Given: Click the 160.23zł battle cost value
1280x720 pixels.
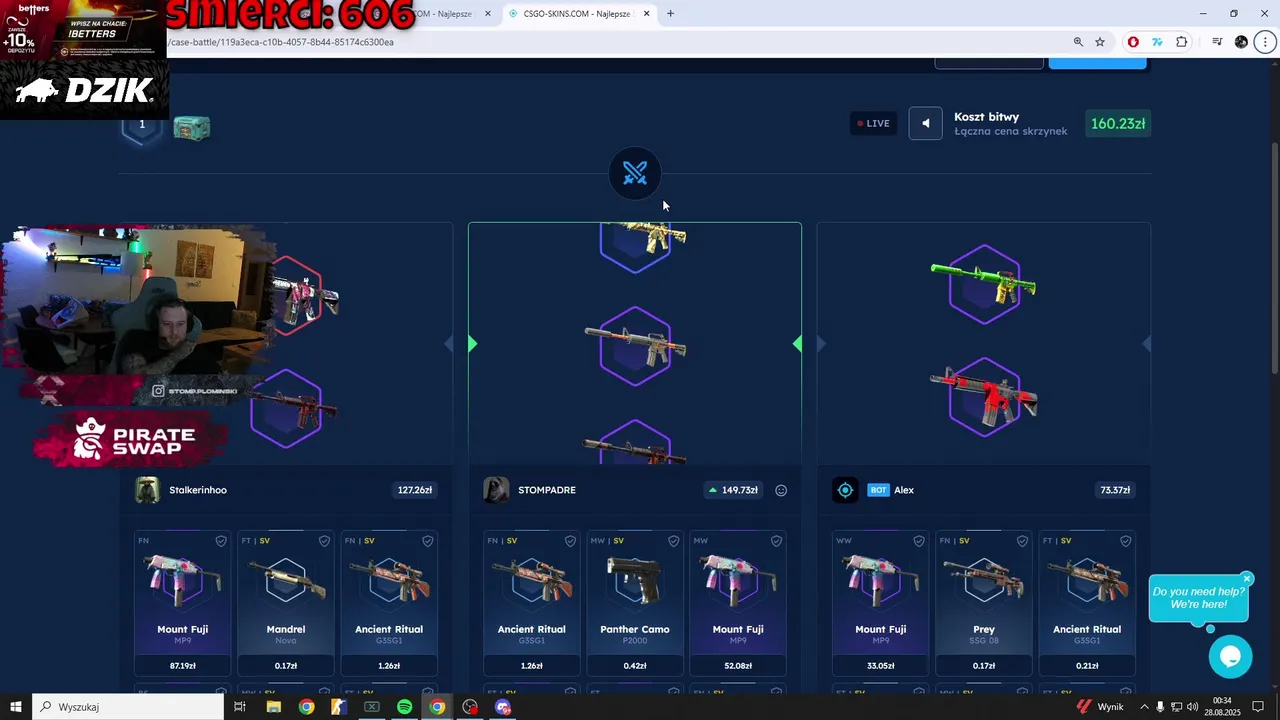Looking at the screenshot, I should click(x=1118, y=124).
